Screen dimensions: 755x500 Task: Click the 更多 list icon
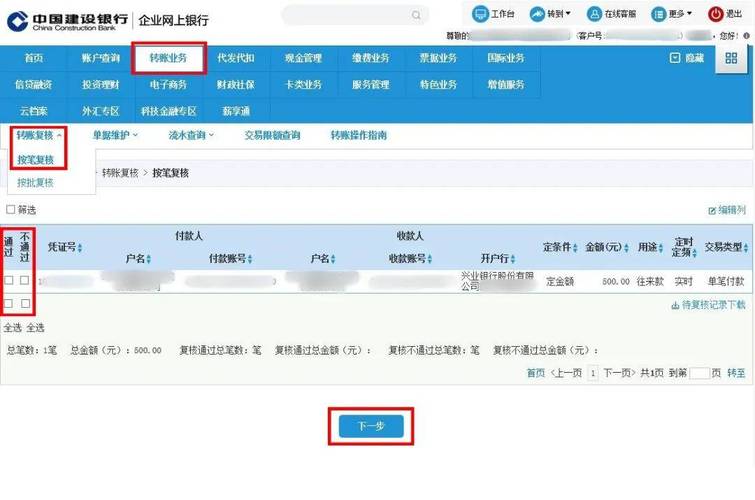tap(658, 14)
